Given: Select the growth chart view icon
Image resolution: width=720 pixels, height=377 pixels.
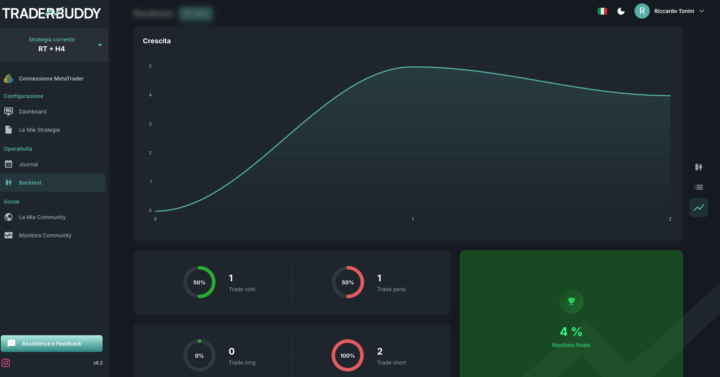Looking at the screenshot, I should coord(698,208).
